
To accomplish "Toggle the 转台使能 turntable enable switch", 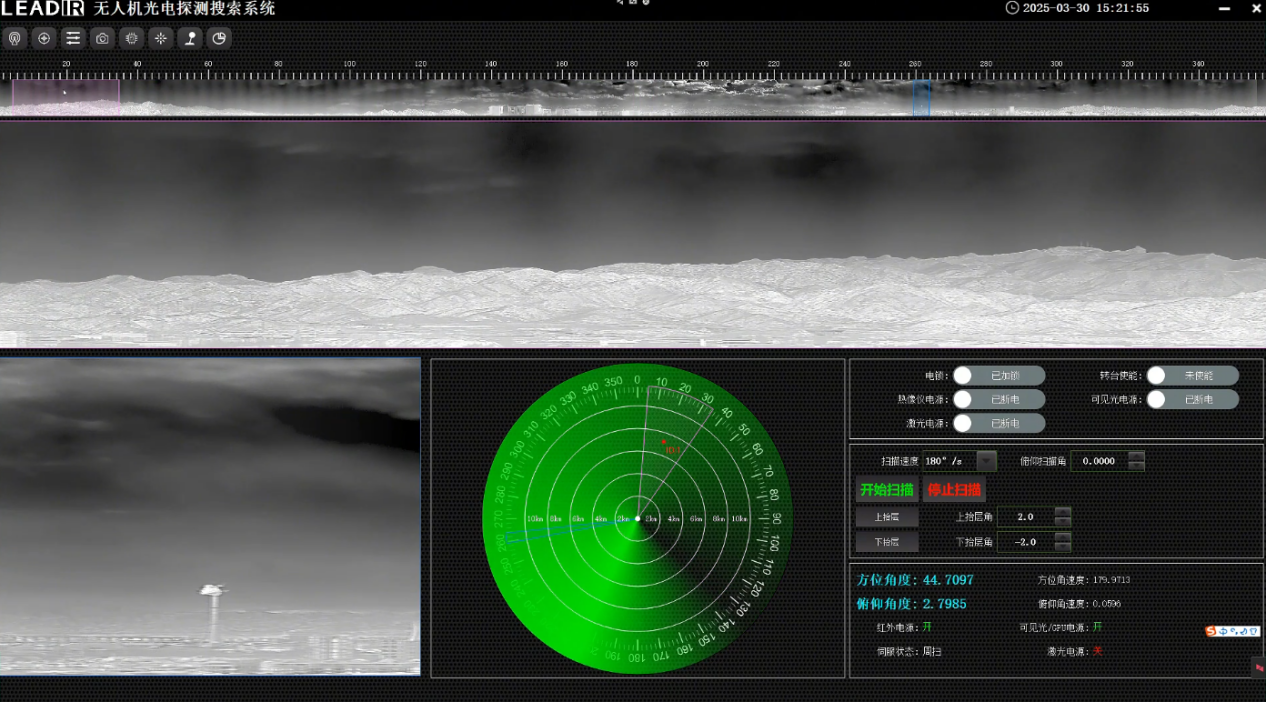I will point(1192,375).
